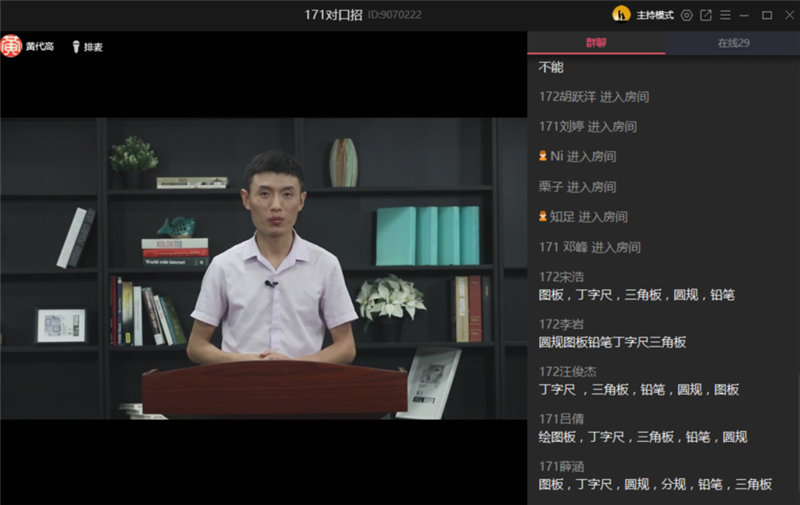Click the badge icon beside Ni
The image size is (800, 505).
(543, 156)
